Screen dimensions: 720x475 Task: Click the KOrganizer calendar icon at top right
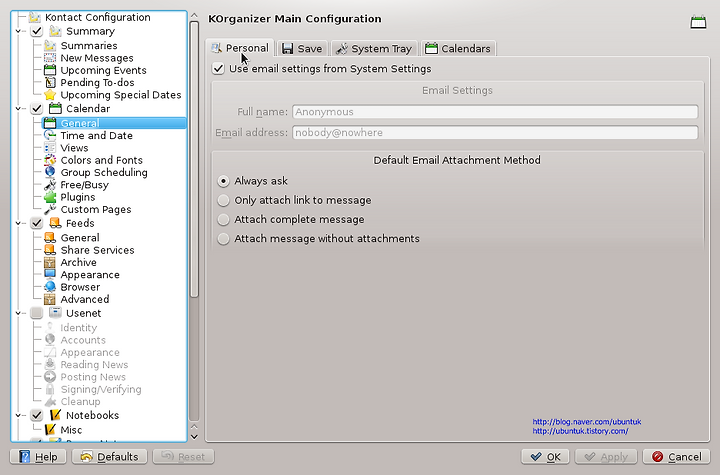click(698, 22)
